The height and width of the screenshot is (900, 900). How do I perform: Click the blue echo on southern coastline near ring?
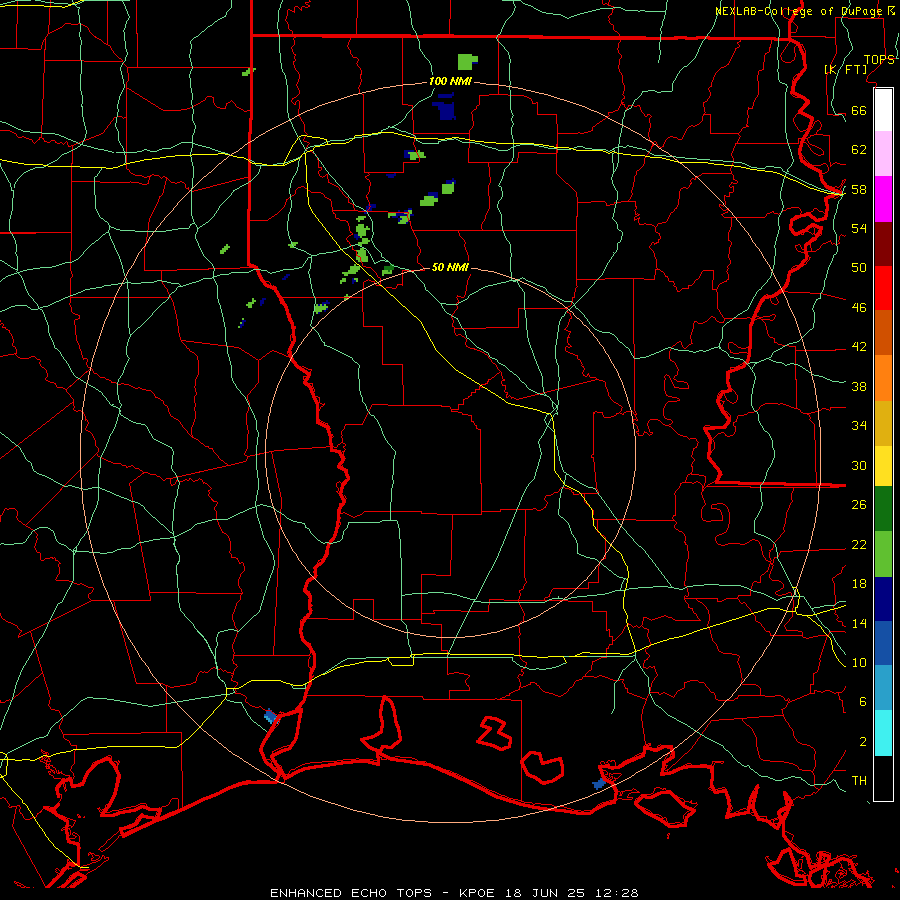[x=599, y=783]
